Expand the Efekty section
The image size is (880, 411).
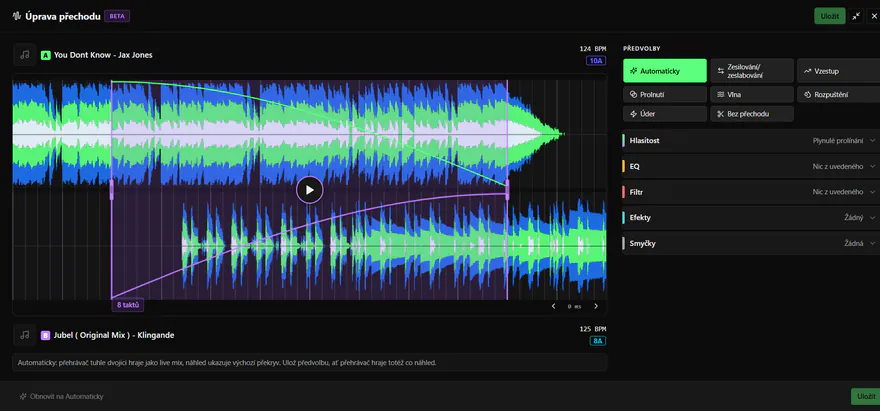point(751,217)
